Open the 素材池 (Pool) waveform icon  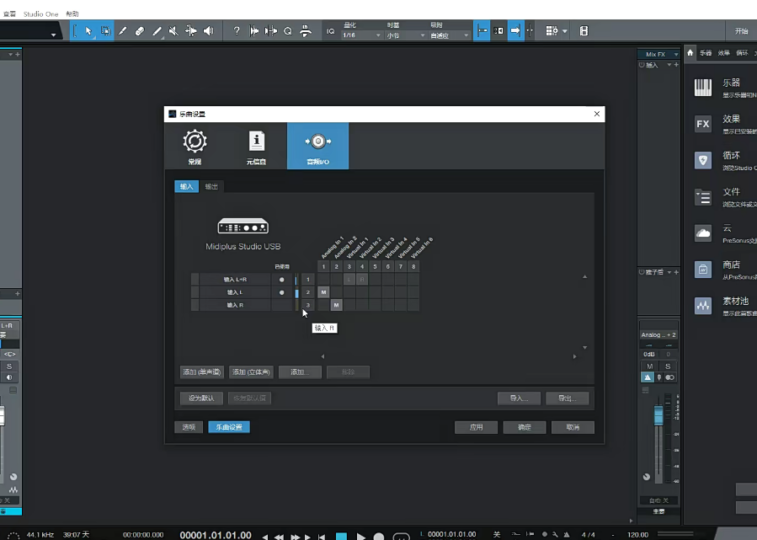tap(703, 306)
